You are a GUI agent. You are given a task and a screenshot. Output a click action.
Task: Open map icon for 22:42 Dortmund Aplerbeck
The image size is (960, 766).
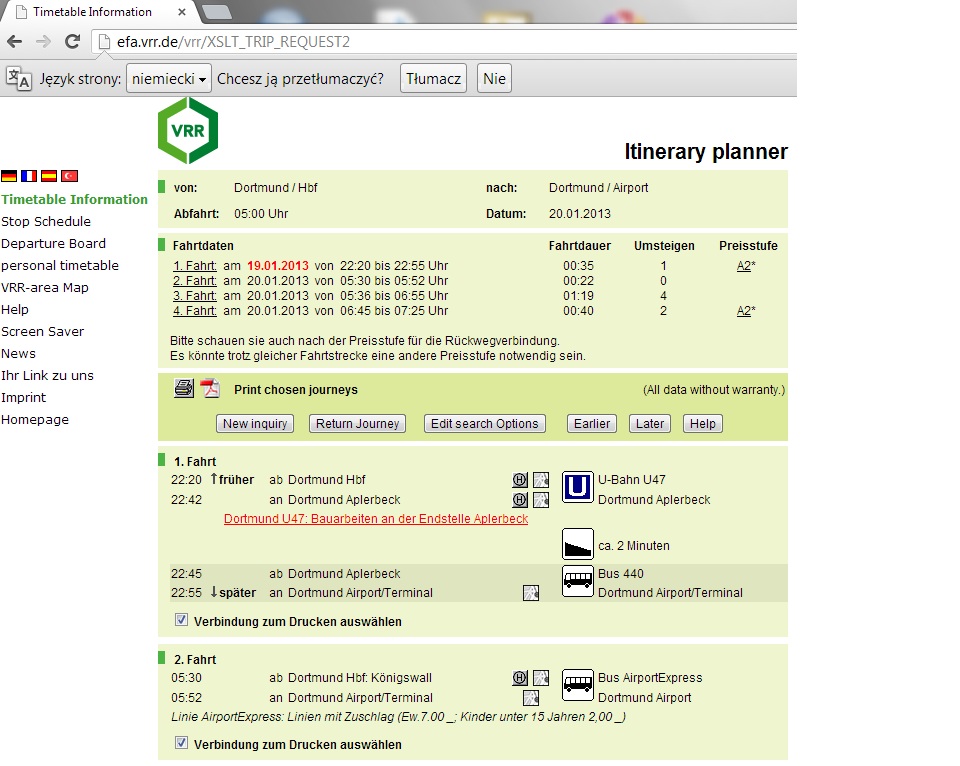(x=541, y=500)
